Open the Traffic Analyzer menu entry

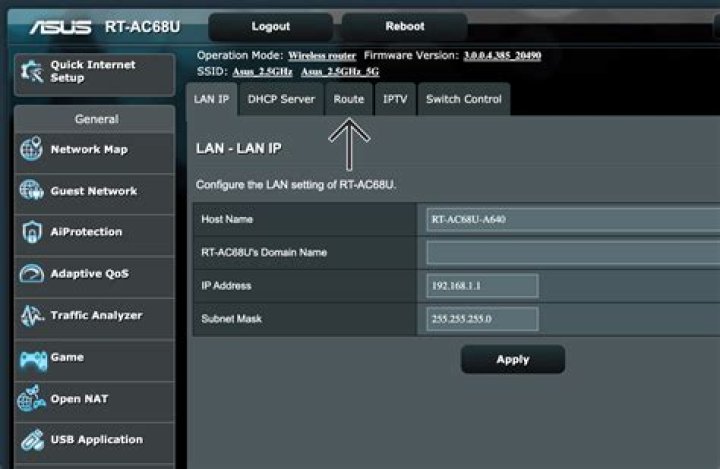click(x=95, y=319)
